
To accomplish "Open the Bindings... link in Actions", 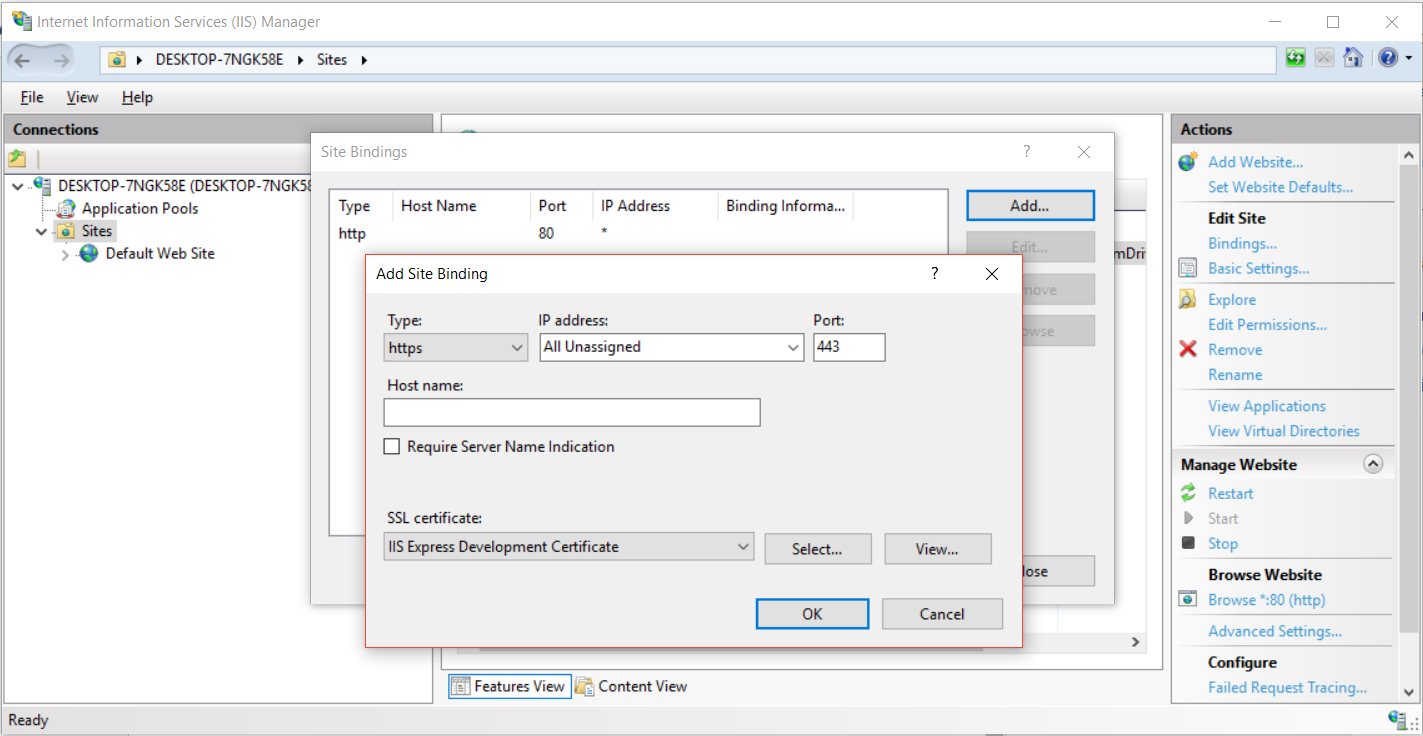I will tap(1242, 243).
